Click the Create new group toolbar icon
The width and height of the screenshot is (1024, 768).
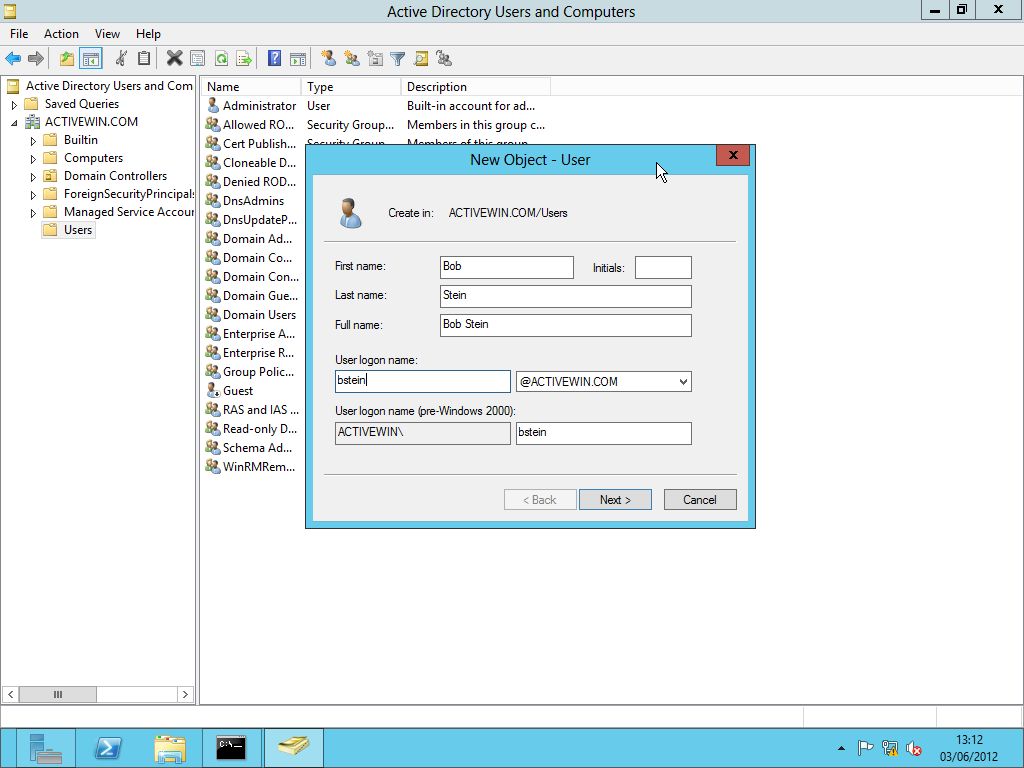[x=352, y=59]
